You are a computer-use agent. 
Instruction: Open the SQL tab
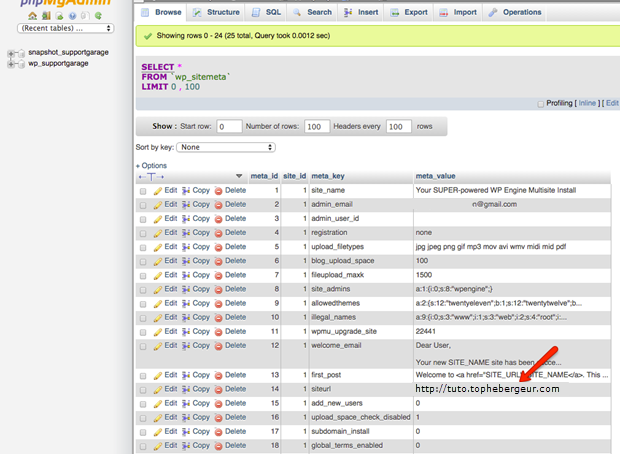click(266, 12)
